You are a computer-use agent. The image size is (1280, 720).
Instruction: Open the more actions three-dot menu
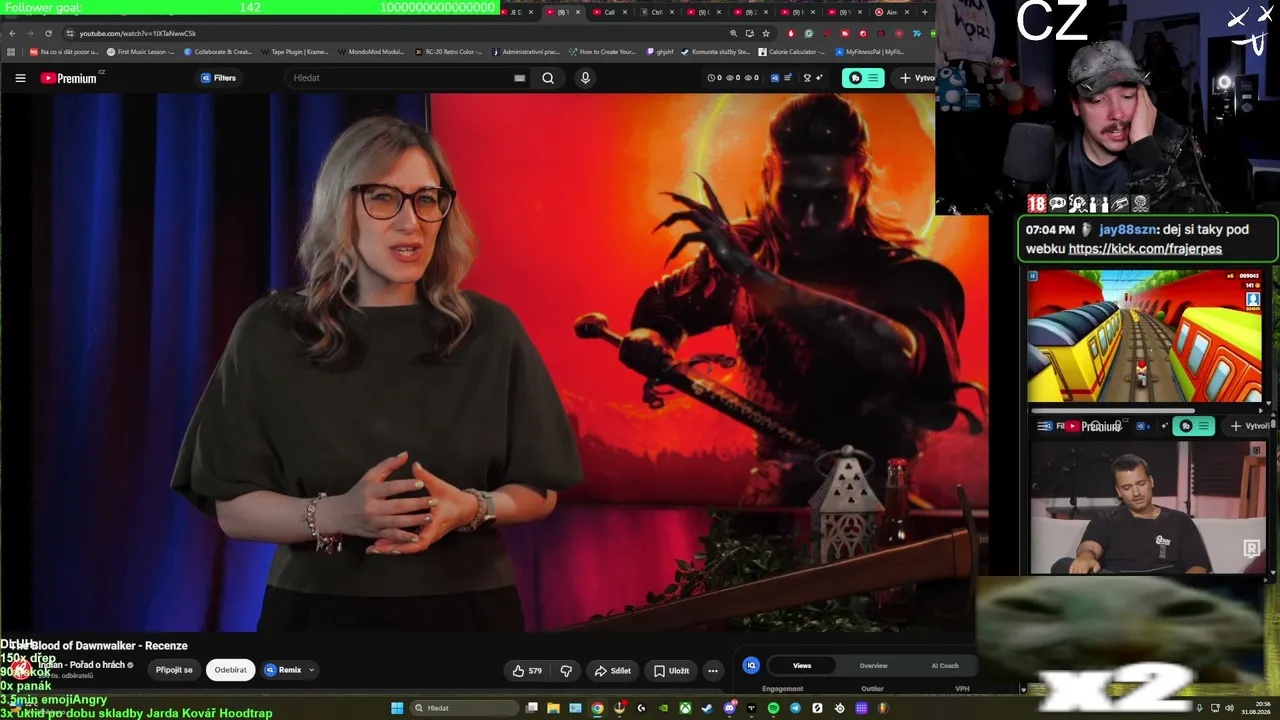(x=713, y=671)
